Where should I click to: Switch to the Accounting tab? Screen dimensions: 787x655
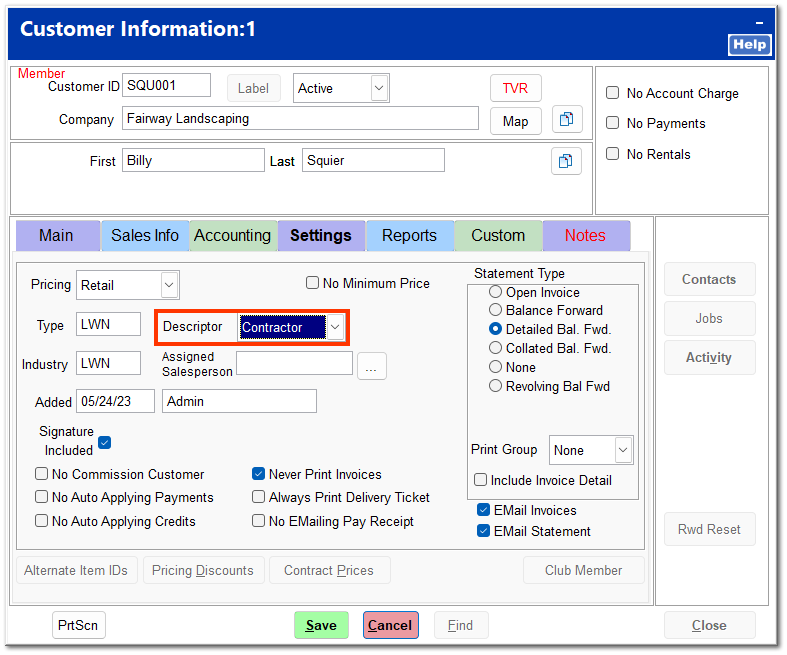coord(232,236)
